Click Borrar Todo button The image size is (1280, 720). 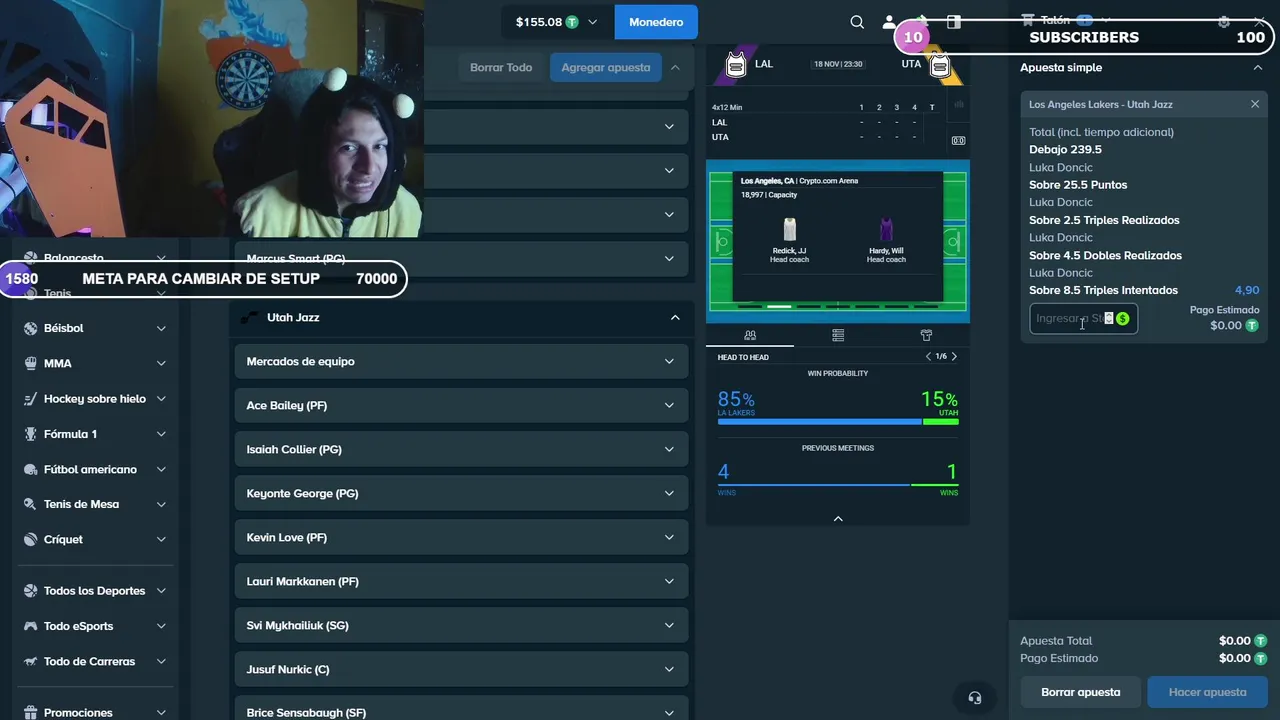click(501, 67)
